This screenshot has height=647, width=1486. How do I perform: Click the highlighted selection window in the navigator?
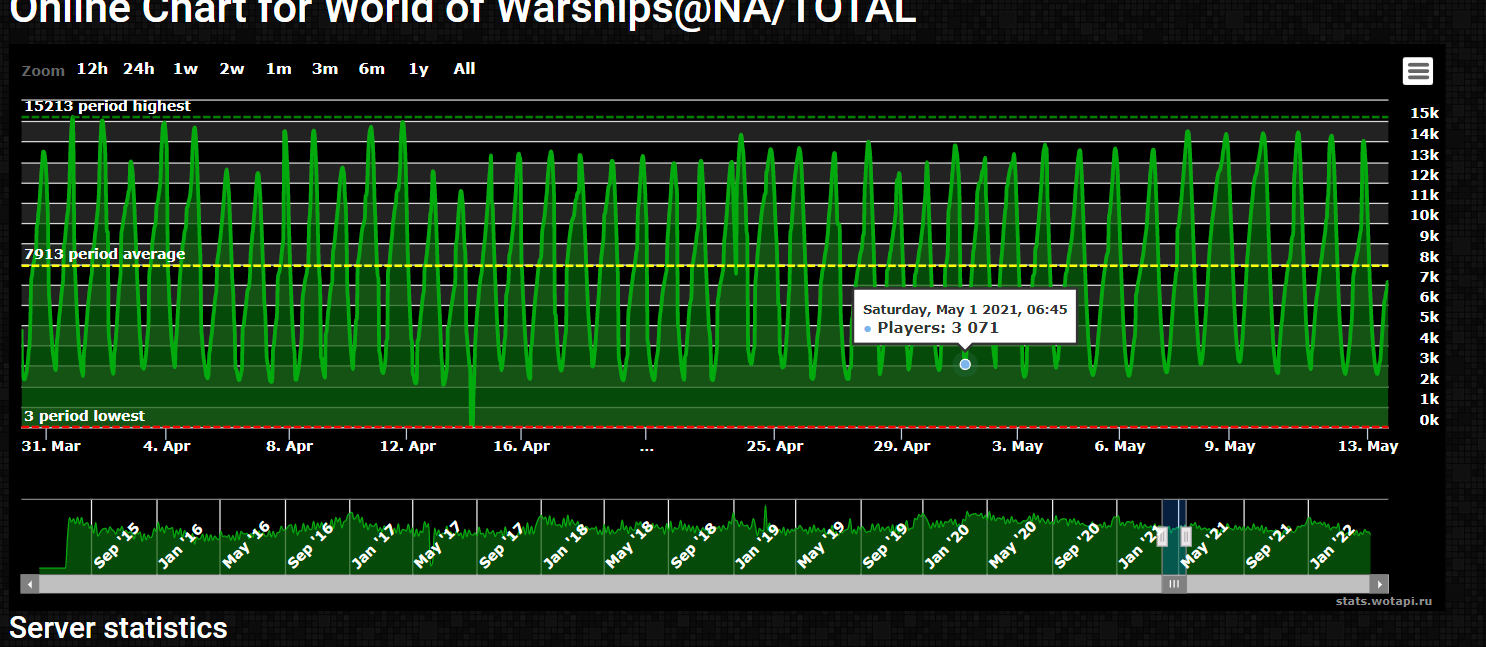tap(1174, 555)
